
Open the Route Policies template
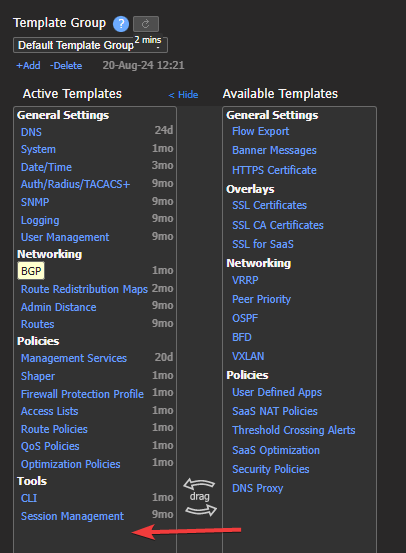point(54,429)
